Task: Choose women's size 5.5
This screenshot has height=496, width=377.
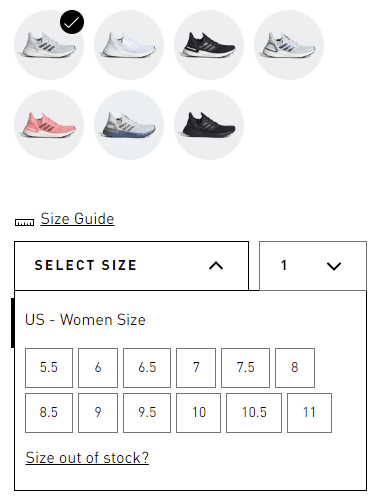Action: point(49,368)
